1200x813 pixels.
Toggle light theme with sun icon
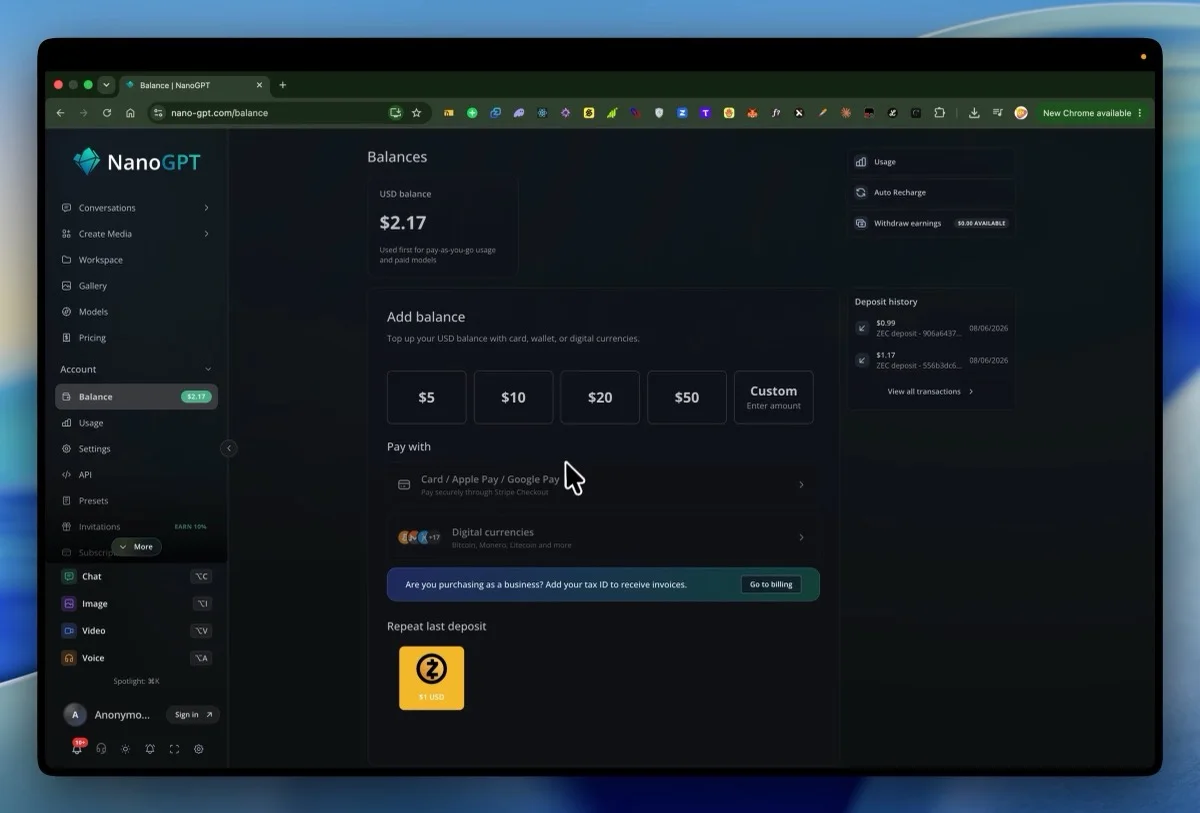point(125,749)
